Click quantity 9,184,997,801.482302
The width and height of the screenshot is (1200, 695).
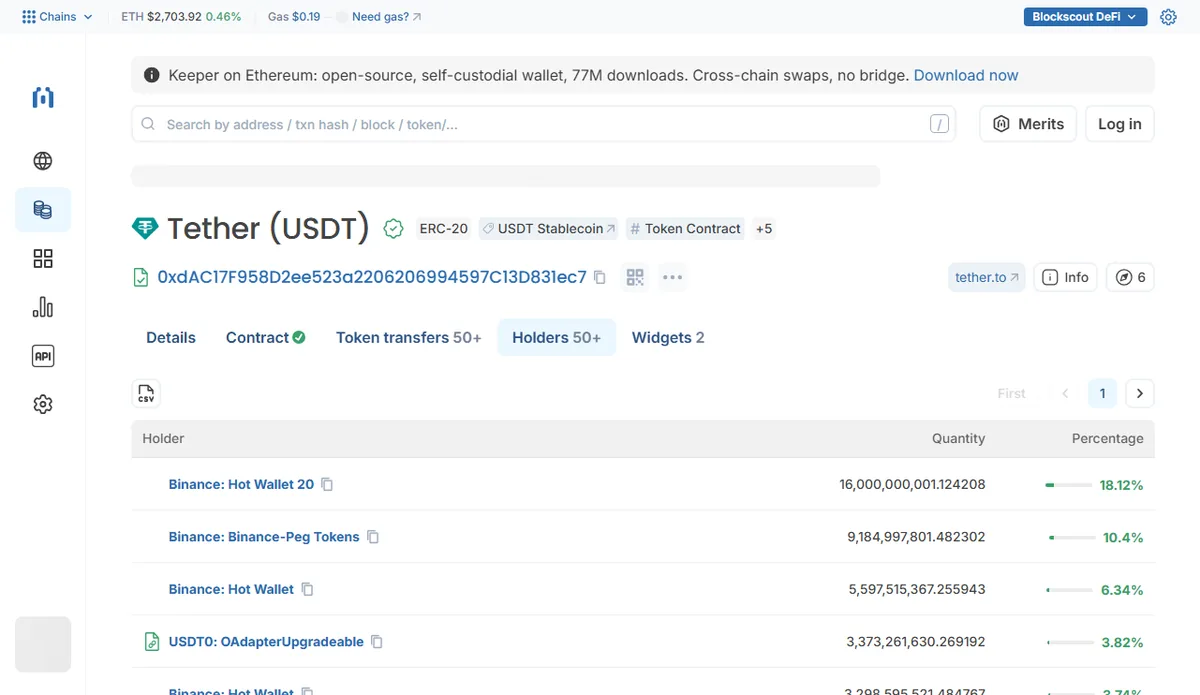pos(916,537)
